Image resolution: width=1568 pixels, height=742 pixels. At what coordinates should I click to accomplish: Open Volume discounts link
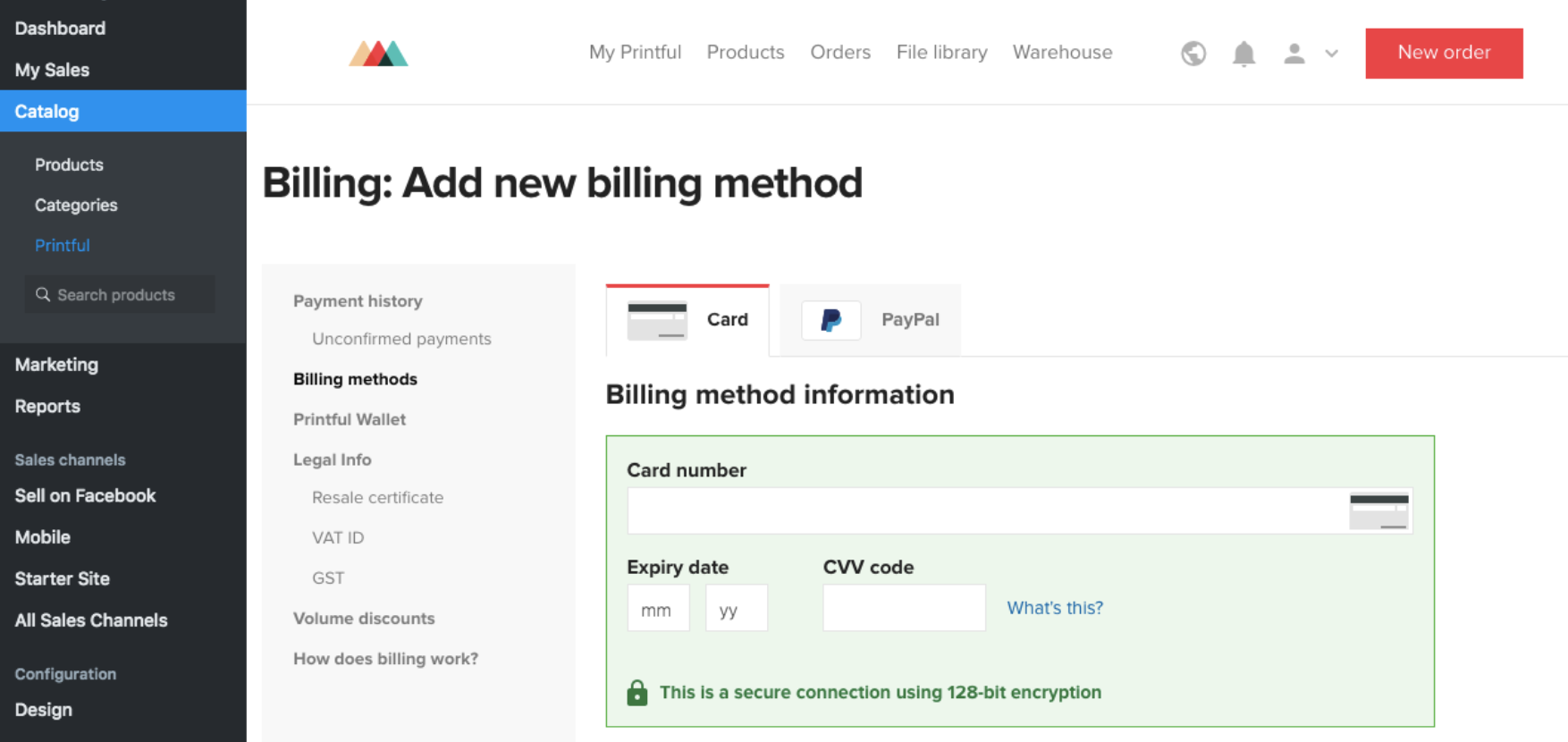coord(364,619)
